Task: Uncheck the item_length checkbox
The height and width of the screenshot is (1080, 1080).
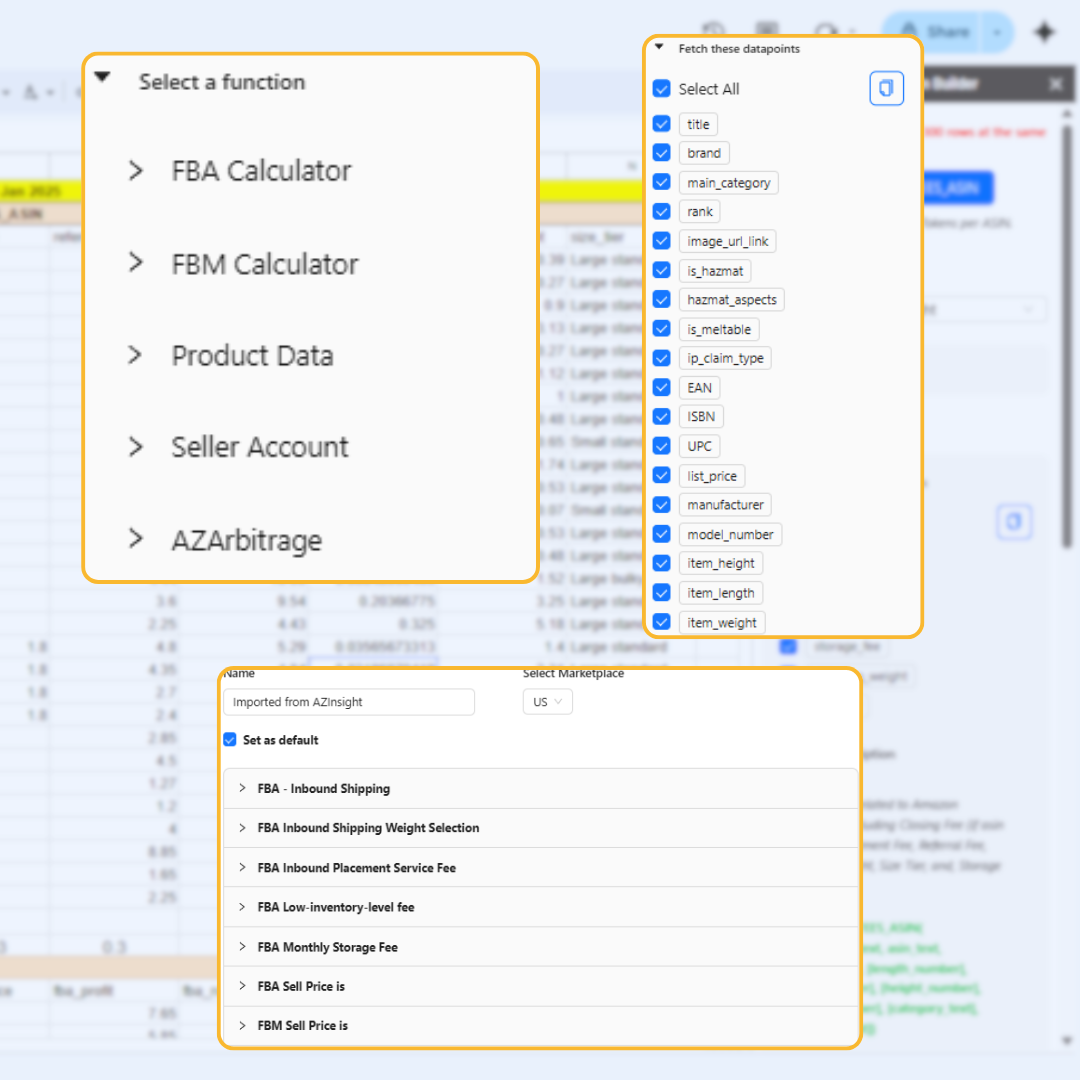Action: point(661,593)
